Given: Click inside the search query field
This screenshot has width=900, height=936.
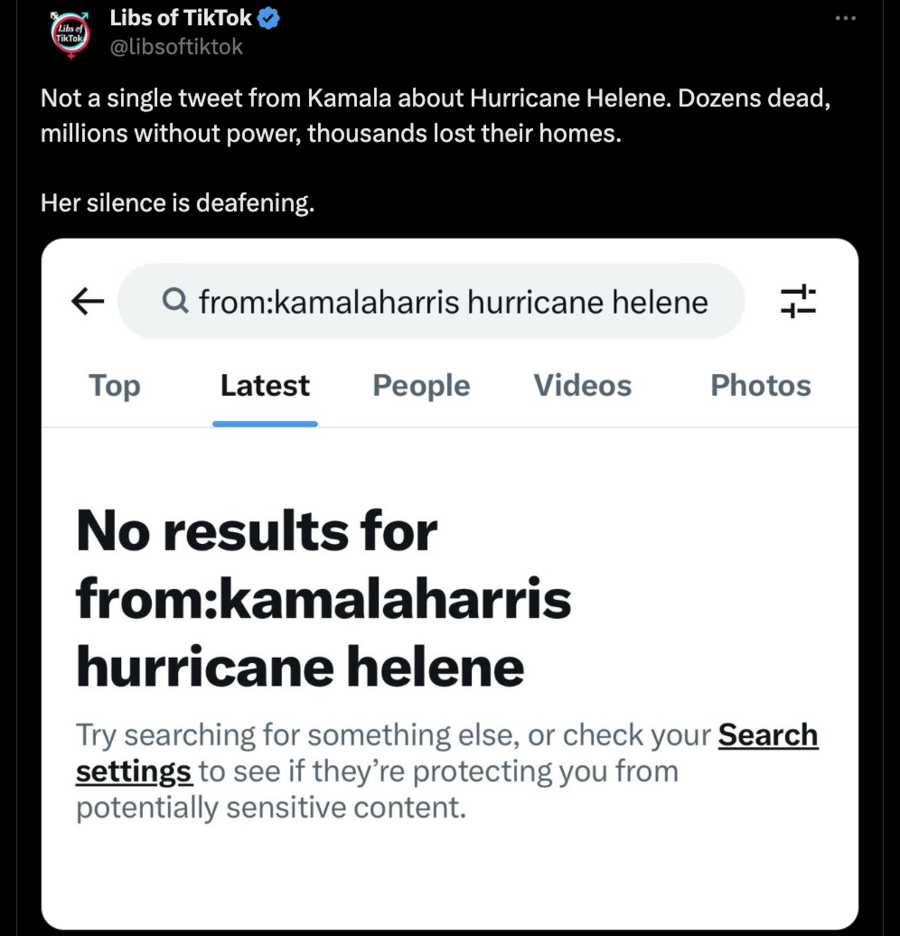Looking at the screenshot, I should pyautogui.click(x=450, y=301).
